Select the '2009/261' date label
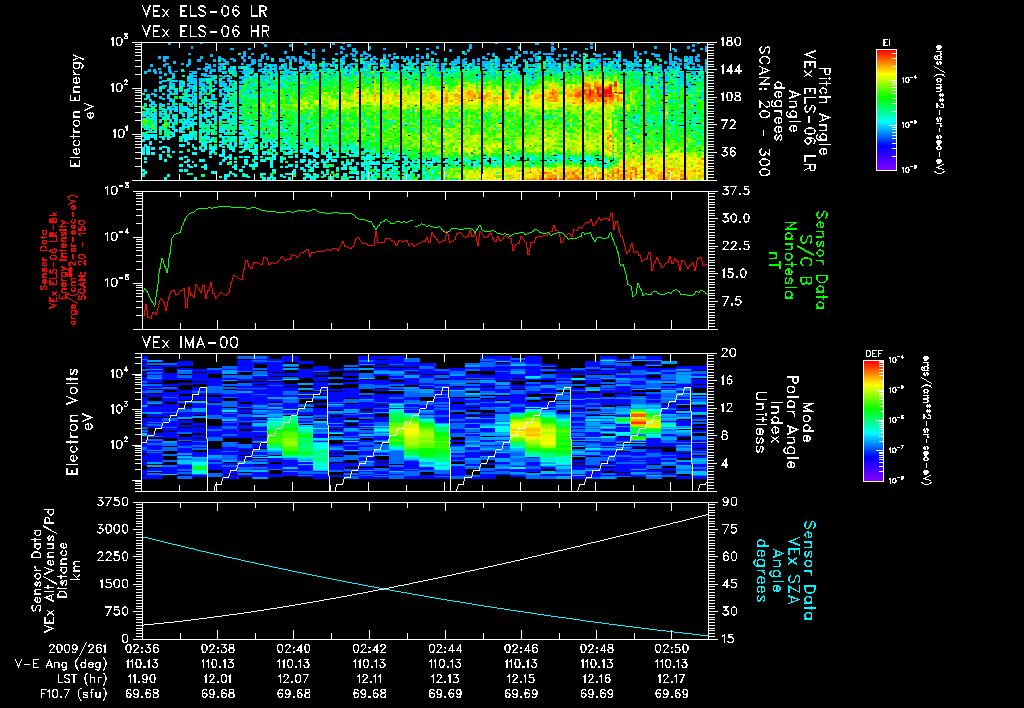 78,649
